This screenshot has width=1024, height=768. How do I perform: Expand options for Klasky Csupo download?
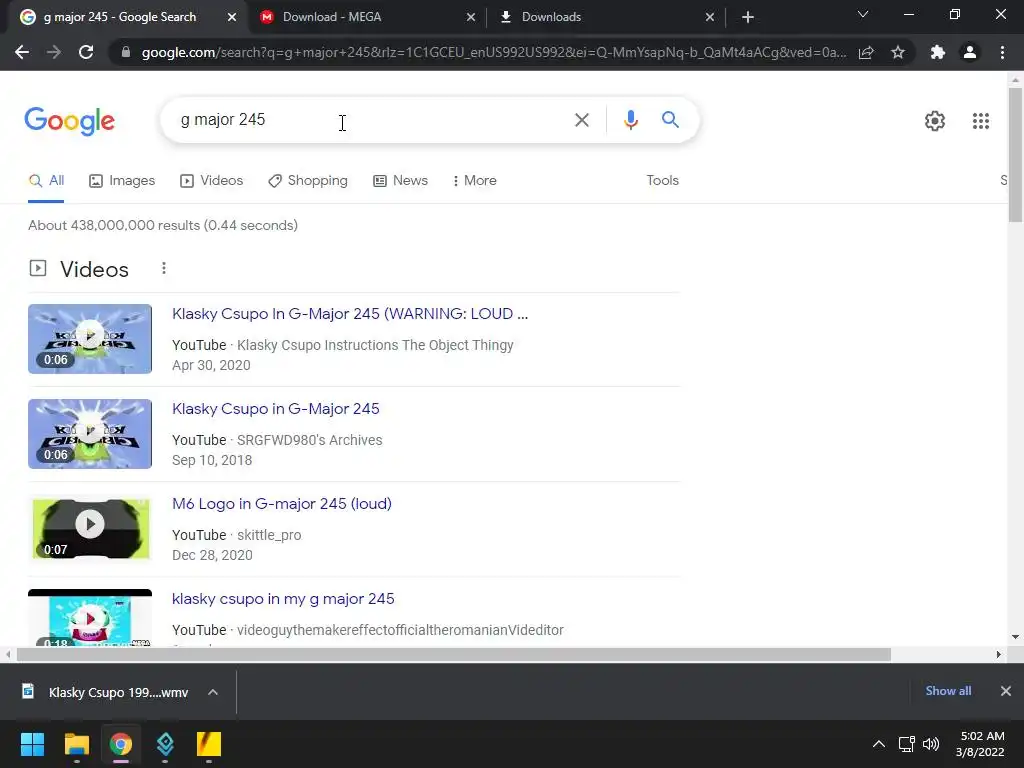tap(213, 692)
